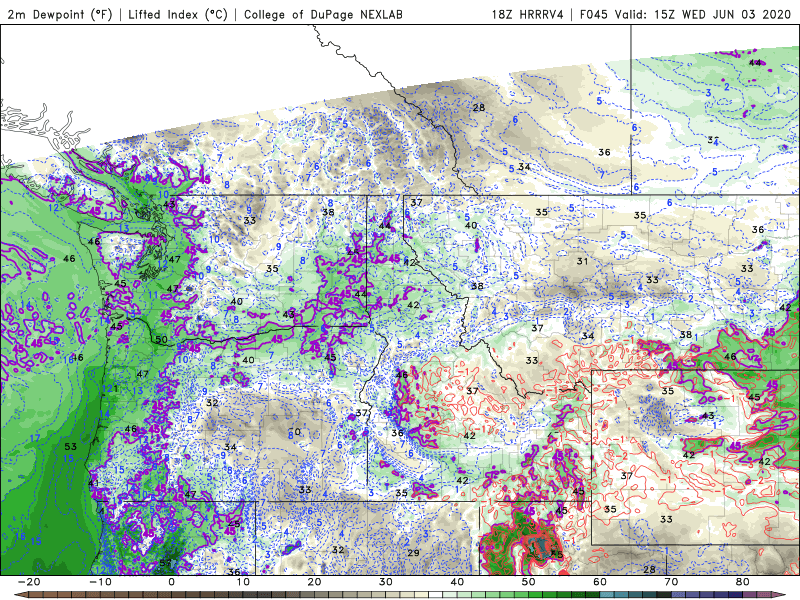The image size is (800, 600).
Task: Click the "20" color scale label
Action: (314, 582)
